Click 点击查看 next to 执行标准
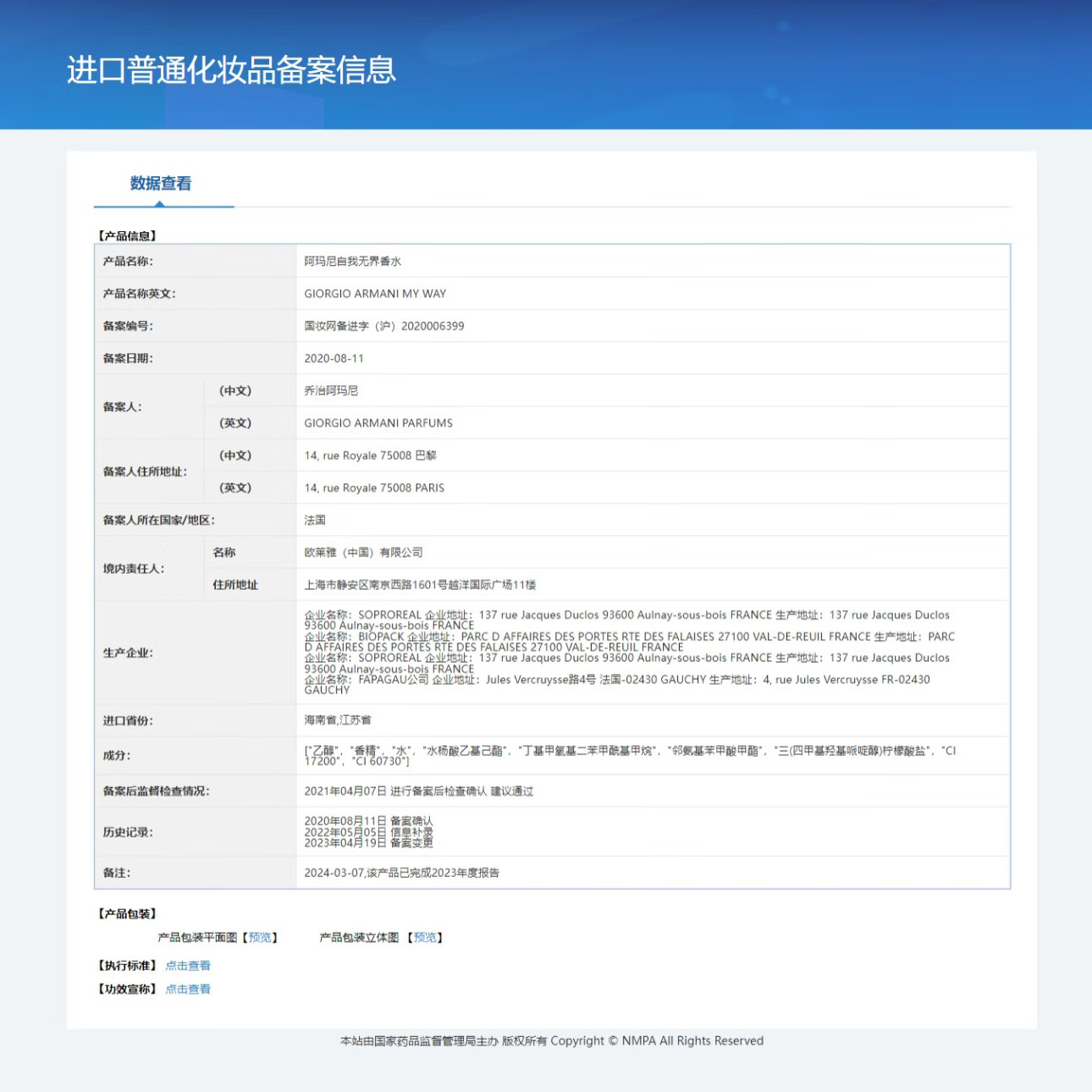This screenshot has height=1092, width=1092. (188, 965)
